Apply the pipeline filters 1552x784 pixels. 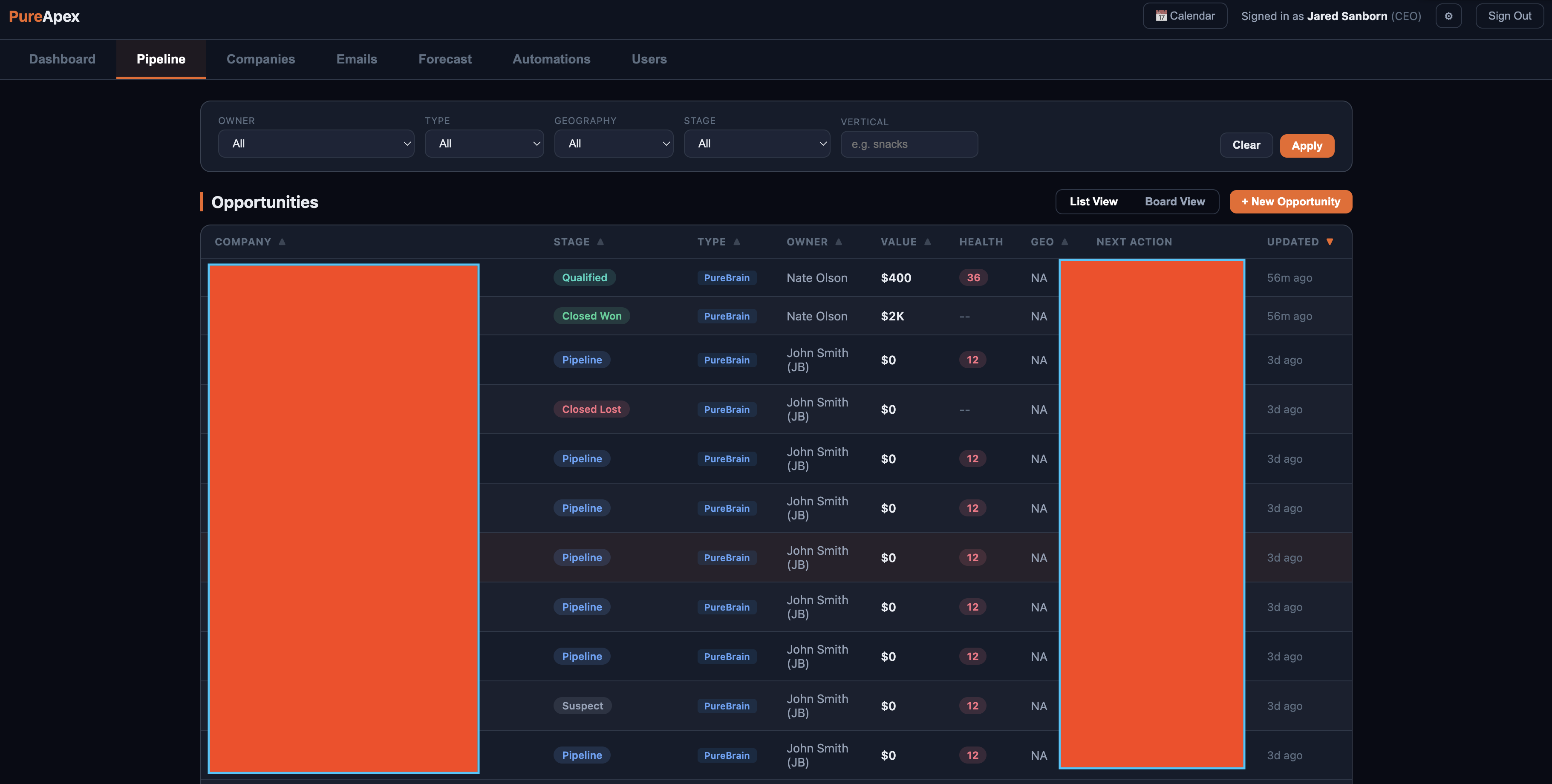coord(1307,146)
